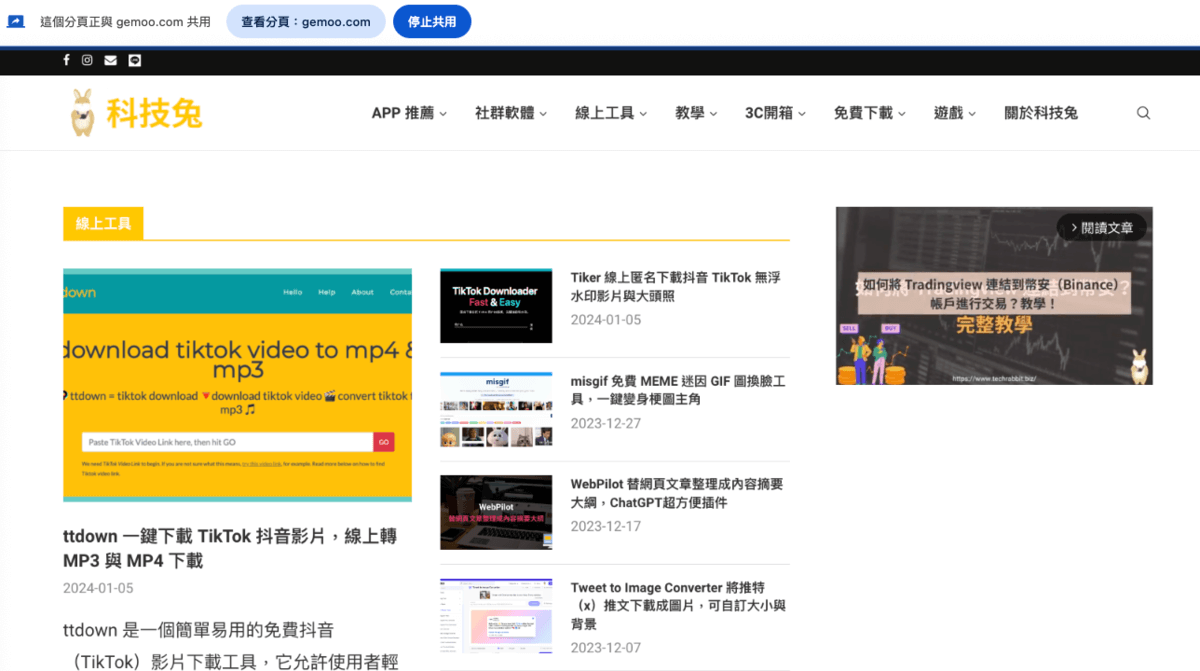Open the Tiker TikTok article link
This screenshot has width=1200, height=671.
[x=675, y=286]
